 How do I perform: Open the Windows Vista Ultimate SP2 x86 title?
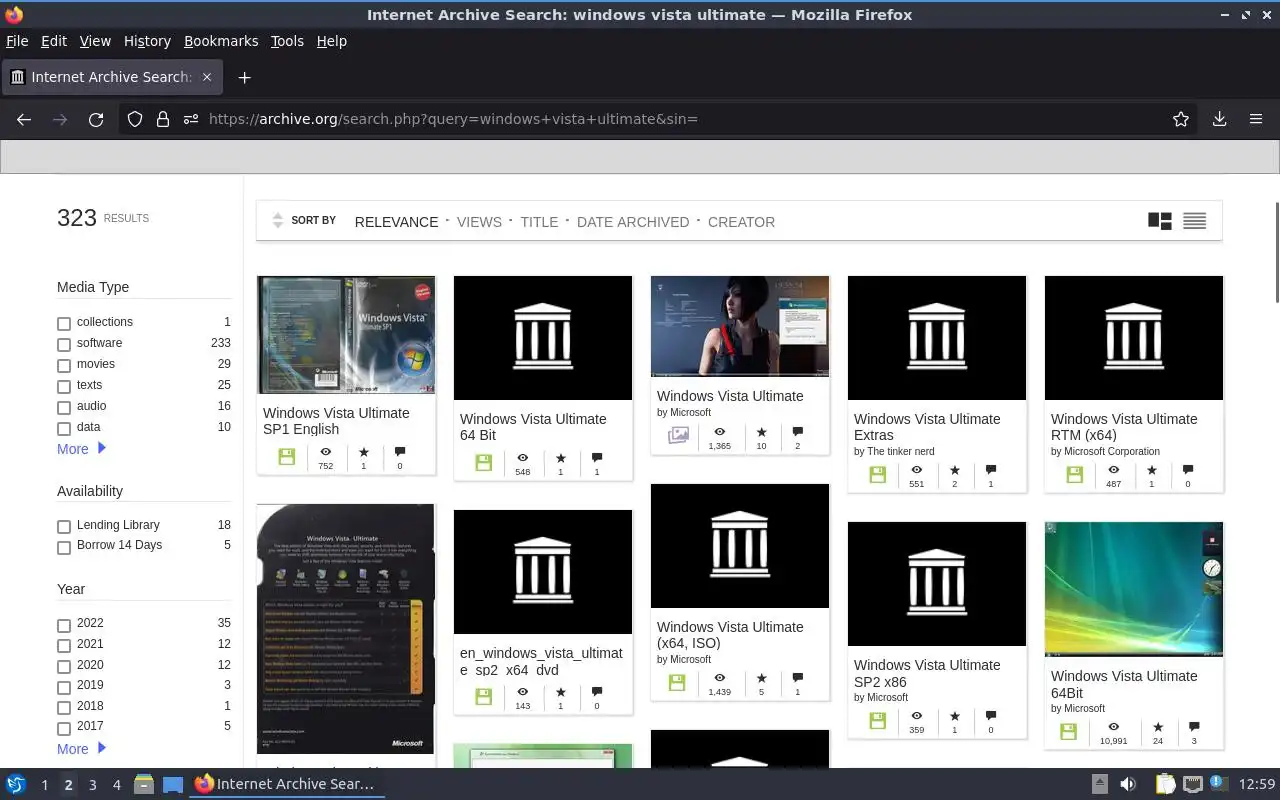tap(927, 673)
